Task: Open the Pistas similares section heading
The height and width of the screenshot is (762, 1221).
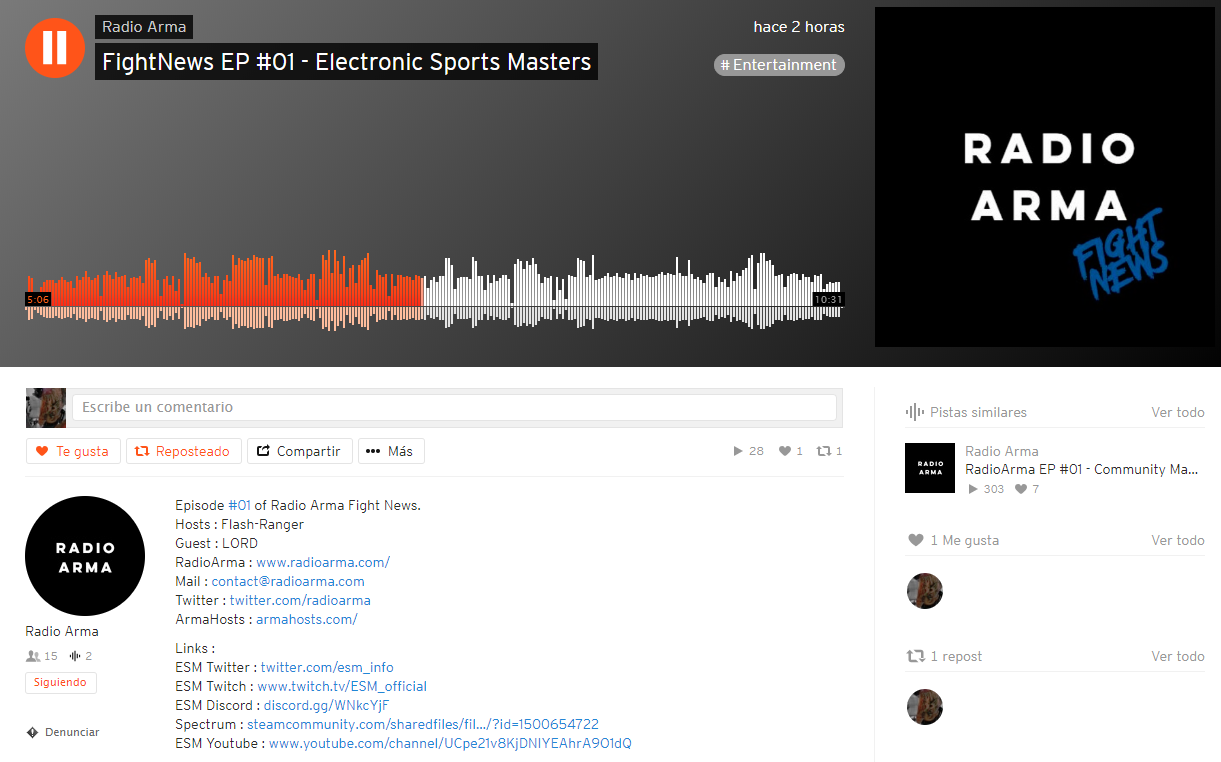Action: [967, 412]
